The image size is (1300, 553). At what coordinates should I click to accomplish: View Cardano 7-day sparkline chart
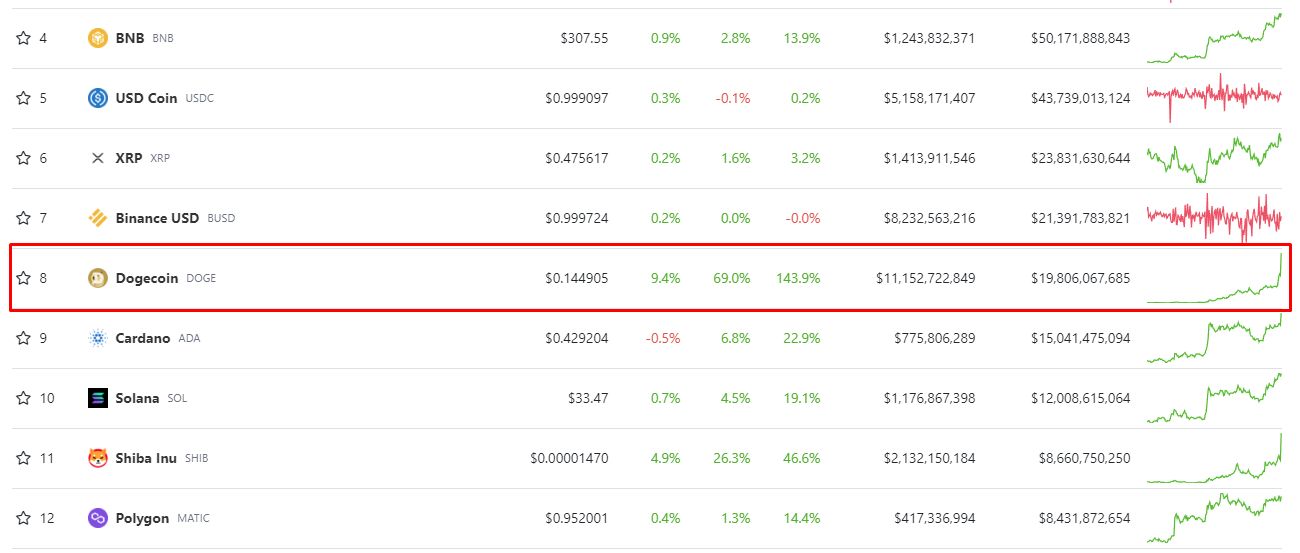coord(1214,338)
